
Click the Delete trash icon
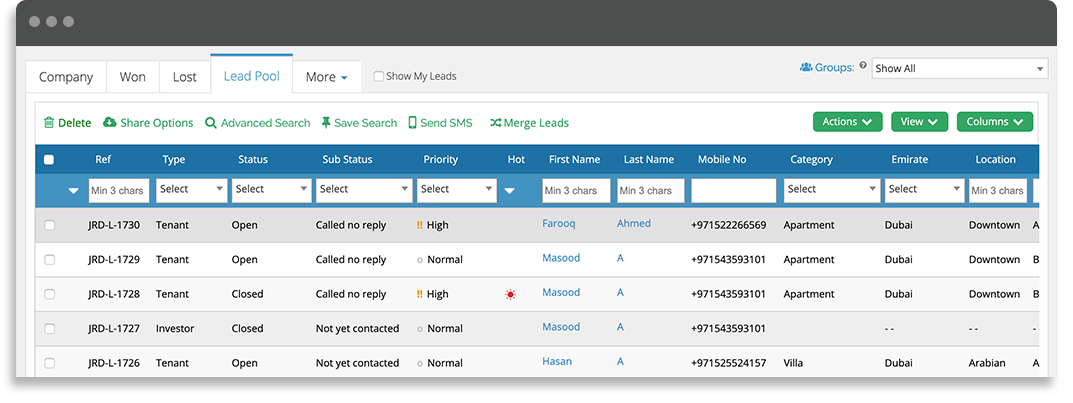pyautogui.click(x=49, y=123)
